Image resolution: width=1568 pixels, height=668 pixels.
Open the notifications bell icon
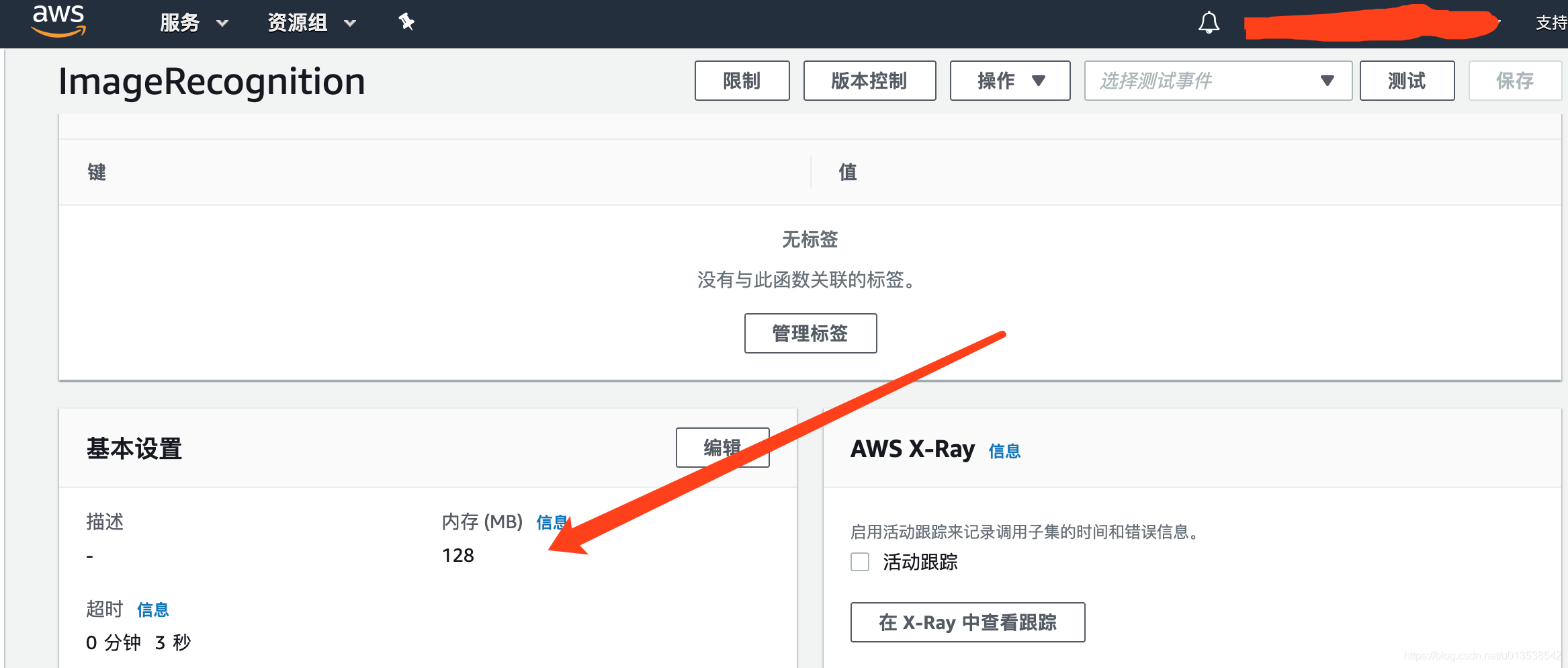(x=1209, y=23)
